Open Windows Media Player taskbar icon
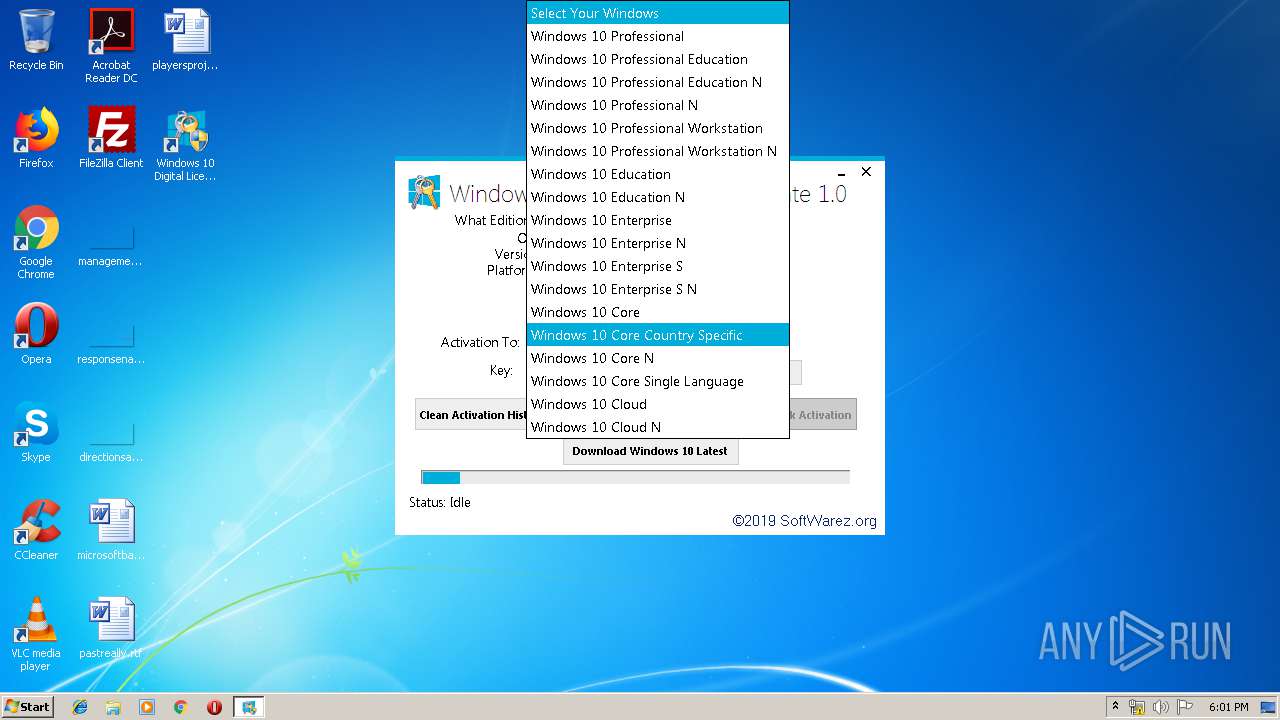The height and width of the screenshot is (720, 1280). pyautogui.click(x=147, y=707)
